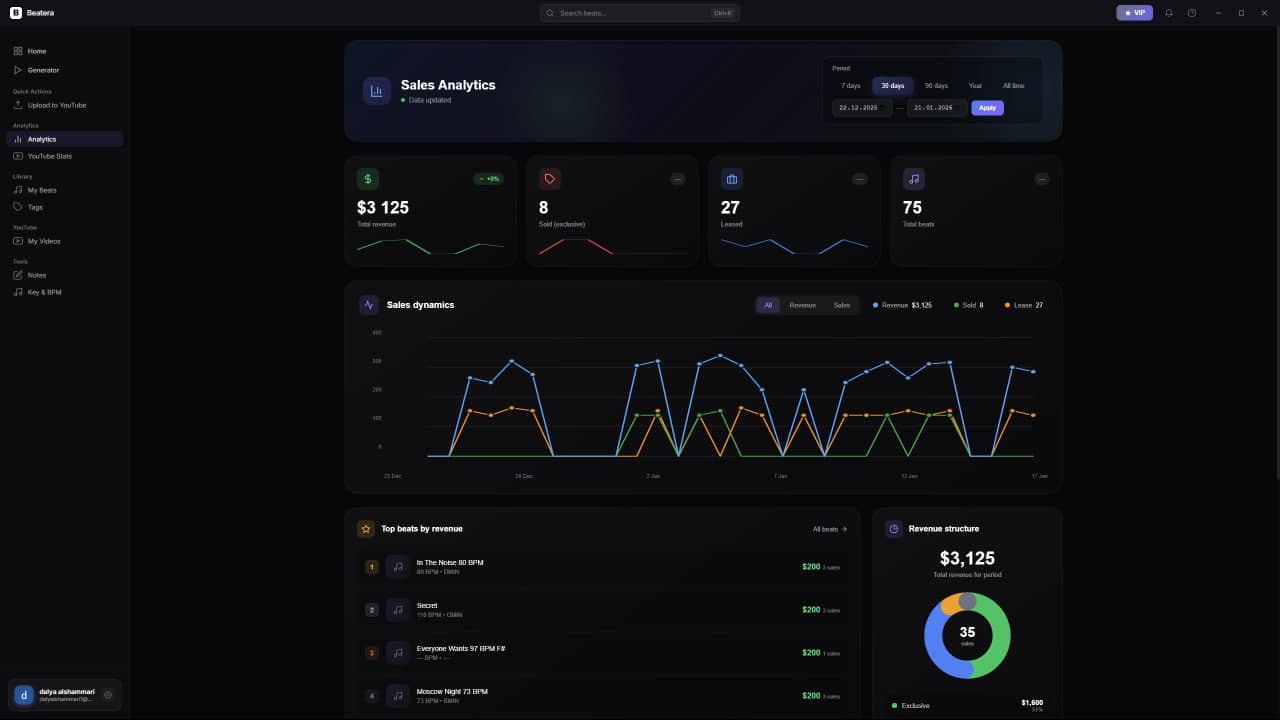Click the notifications bell in titlebar
This screenshot has width=1280, height=720.
pyautogui.click(x=1168, y=13)
